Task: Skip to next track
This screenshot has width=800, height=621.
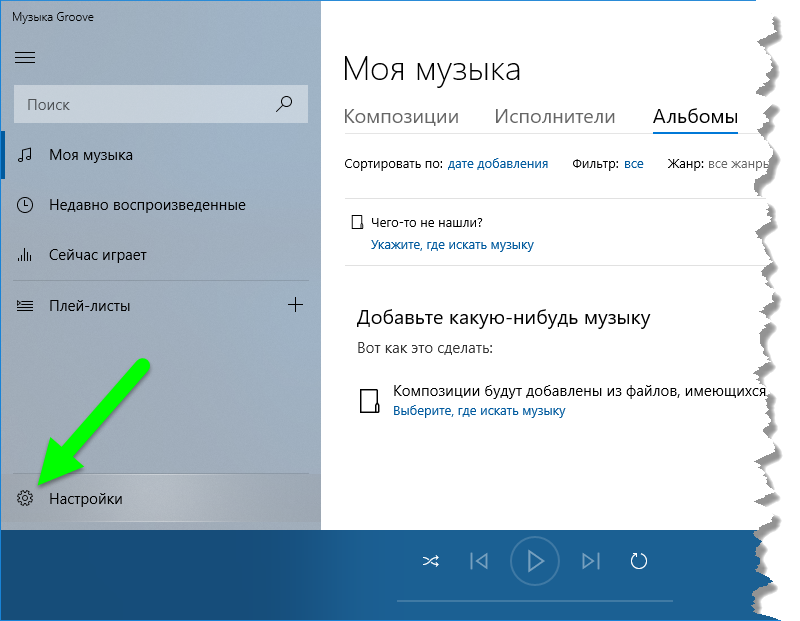Action: (591, 561)
